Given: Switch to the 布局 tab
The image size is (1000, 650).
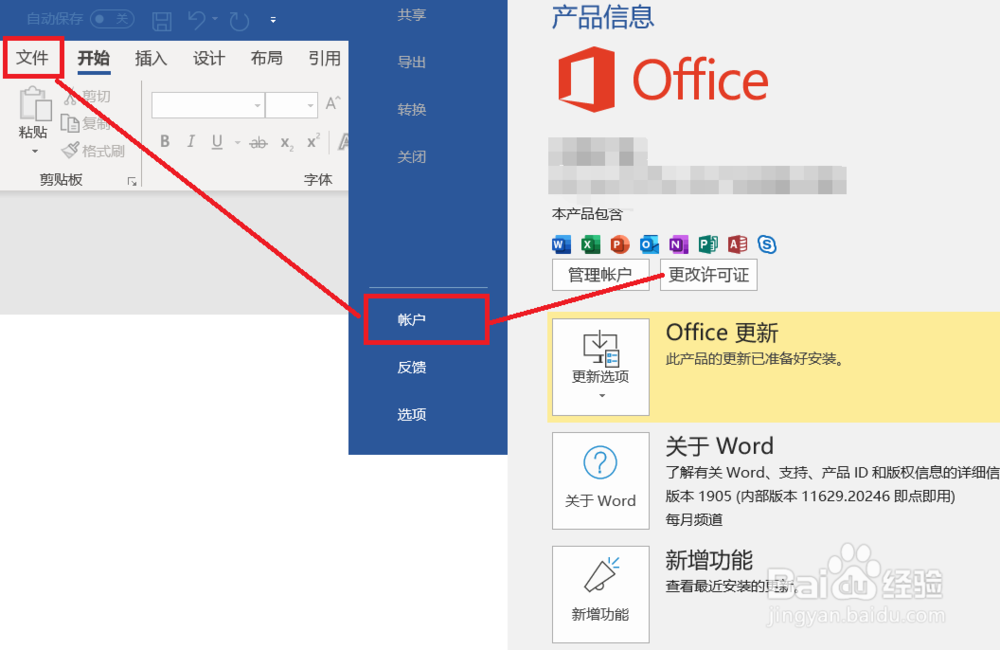Looking at the screenshot, I should (x=267, y=58).
